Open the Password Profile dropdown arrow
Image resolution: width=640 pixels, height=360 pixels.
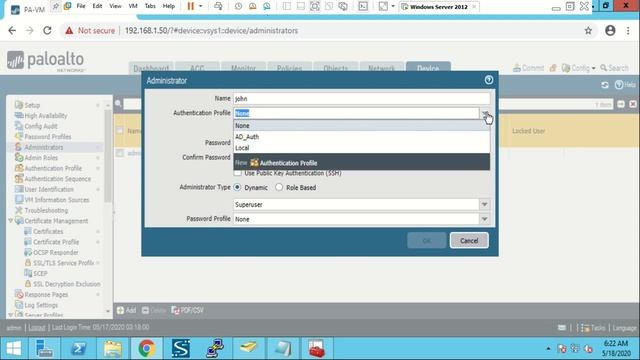[x=484, y=219]
